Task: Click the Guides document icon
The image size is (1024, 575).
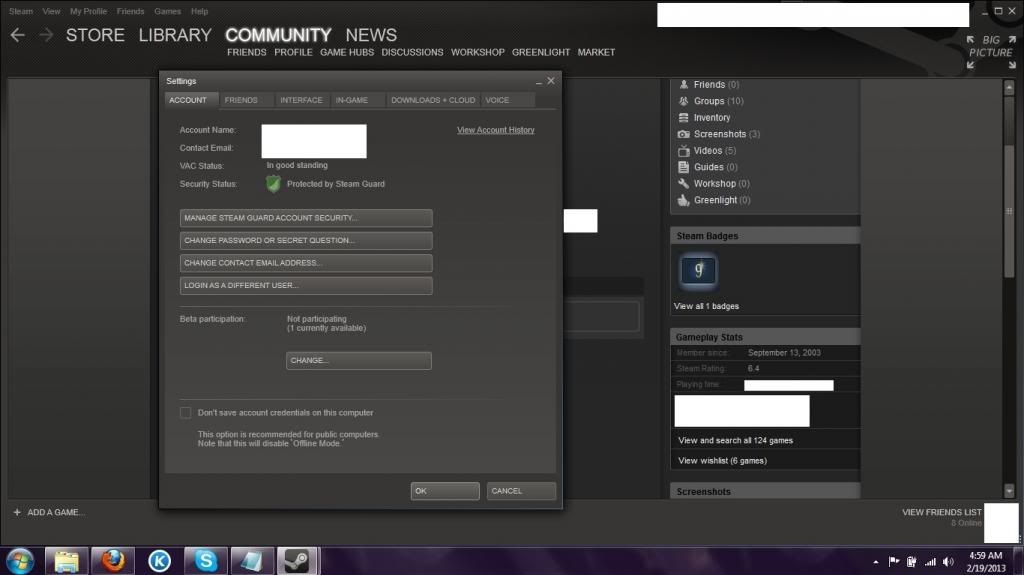Action: (684, 167)
